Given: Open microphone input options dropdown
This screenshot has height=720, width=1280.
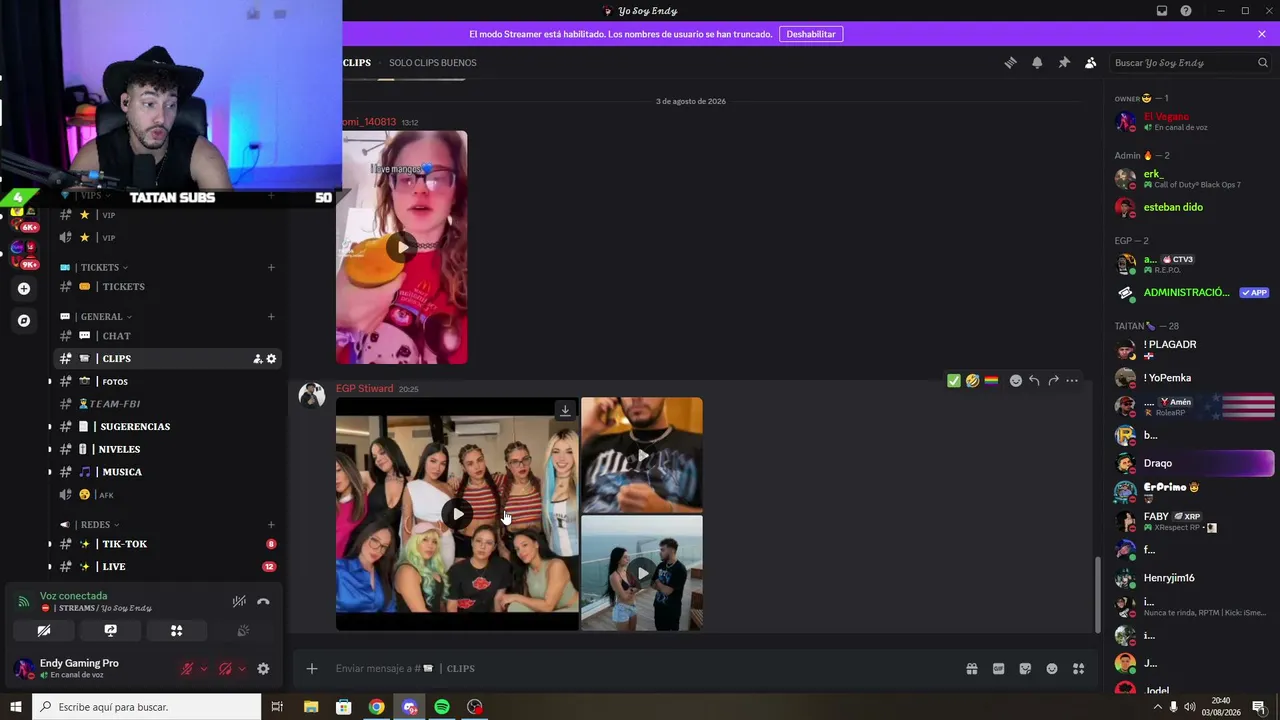Looking at the screenshot, I should click(x=204, y=669).
